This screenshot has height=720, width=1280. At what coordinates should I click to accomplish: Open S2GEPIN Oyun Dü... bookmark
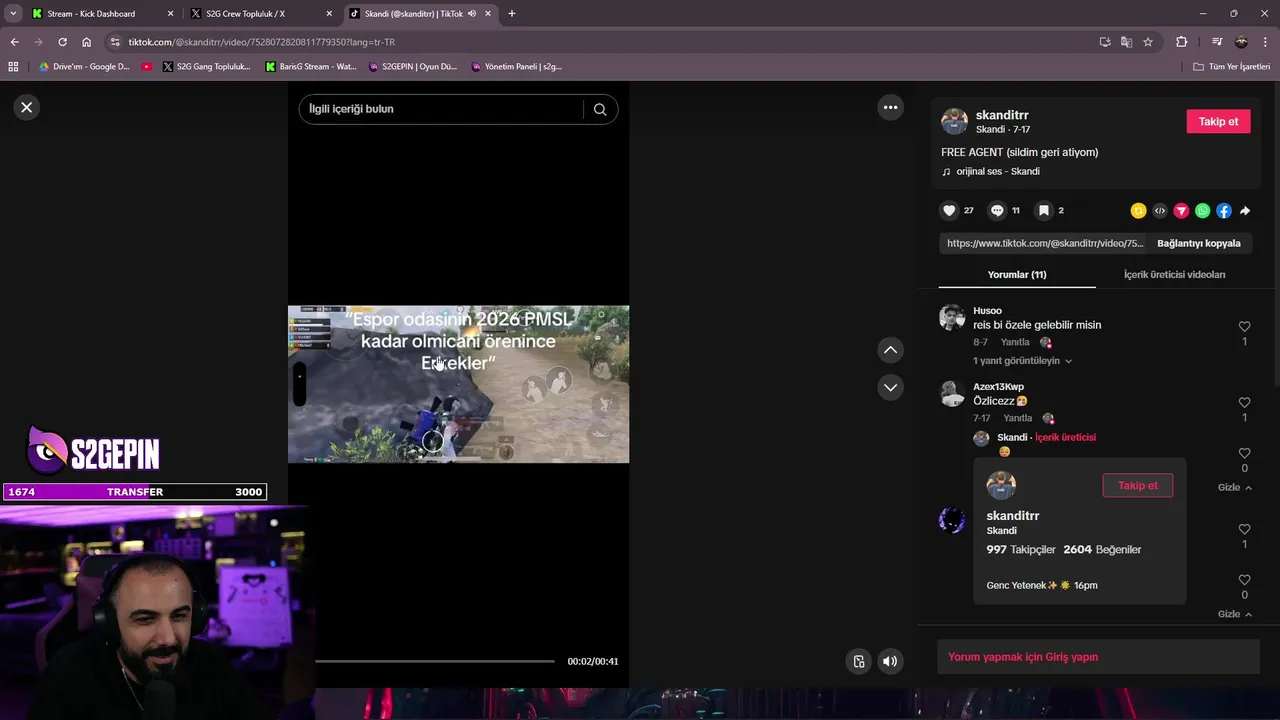(x=413, y=67)
